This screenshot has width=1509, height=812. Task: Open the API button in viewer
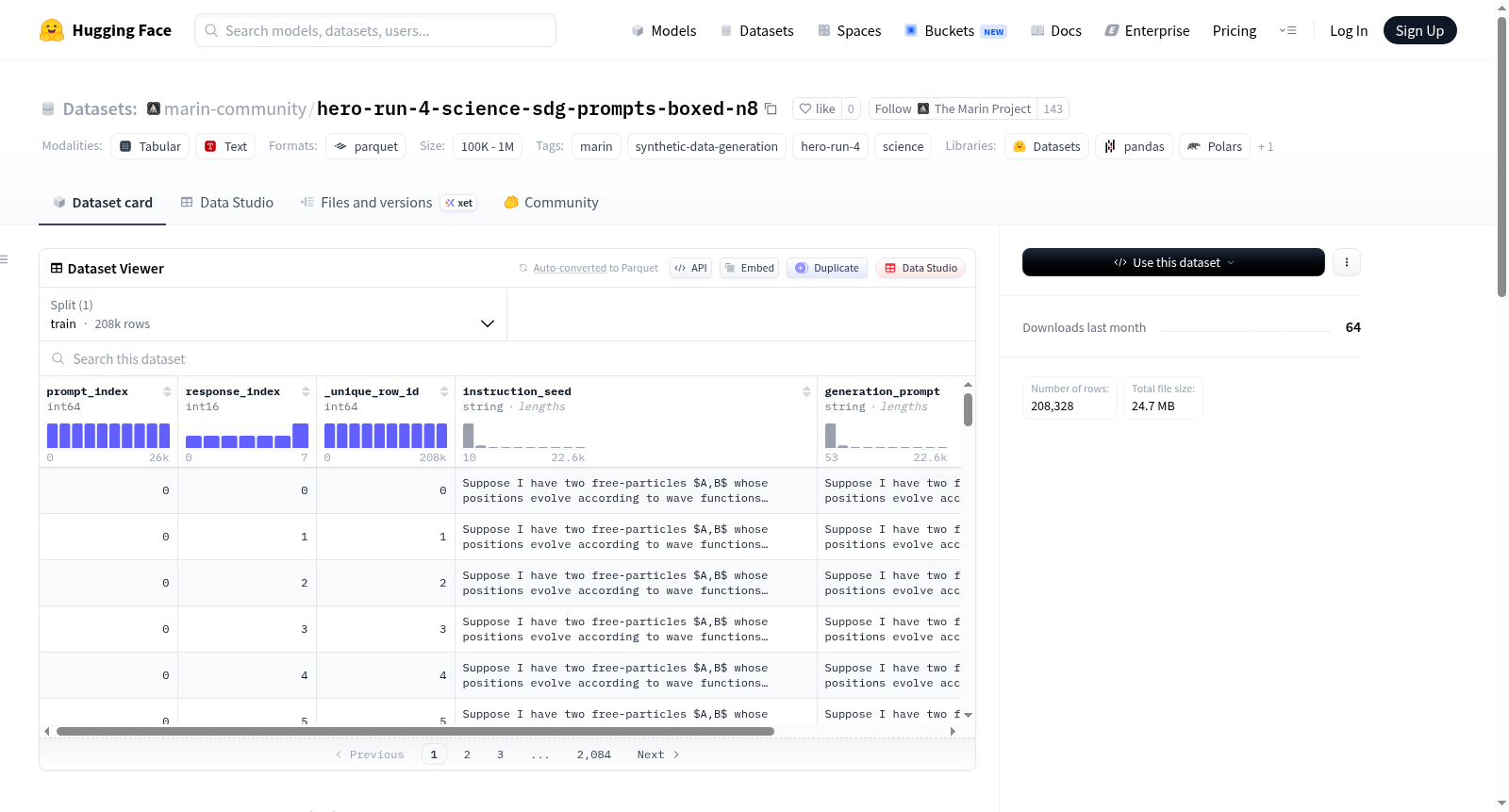[690, 268]
